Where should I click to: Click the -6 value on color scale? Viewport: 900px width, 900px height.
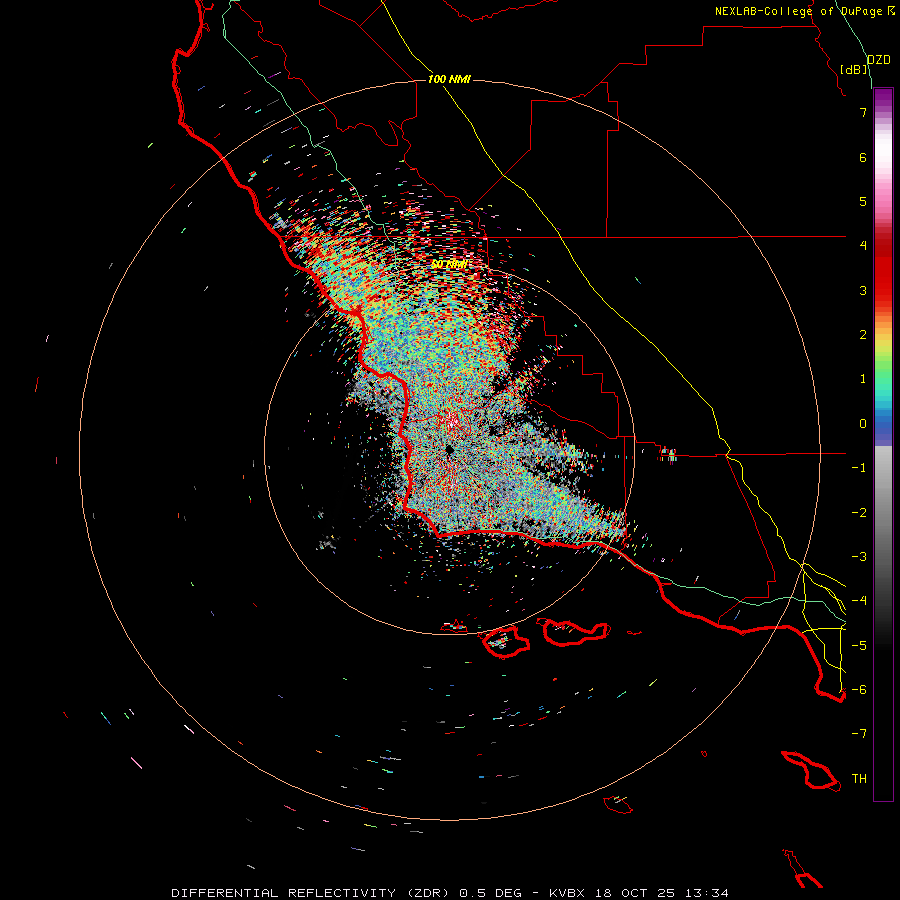click(x=859, y=690)
